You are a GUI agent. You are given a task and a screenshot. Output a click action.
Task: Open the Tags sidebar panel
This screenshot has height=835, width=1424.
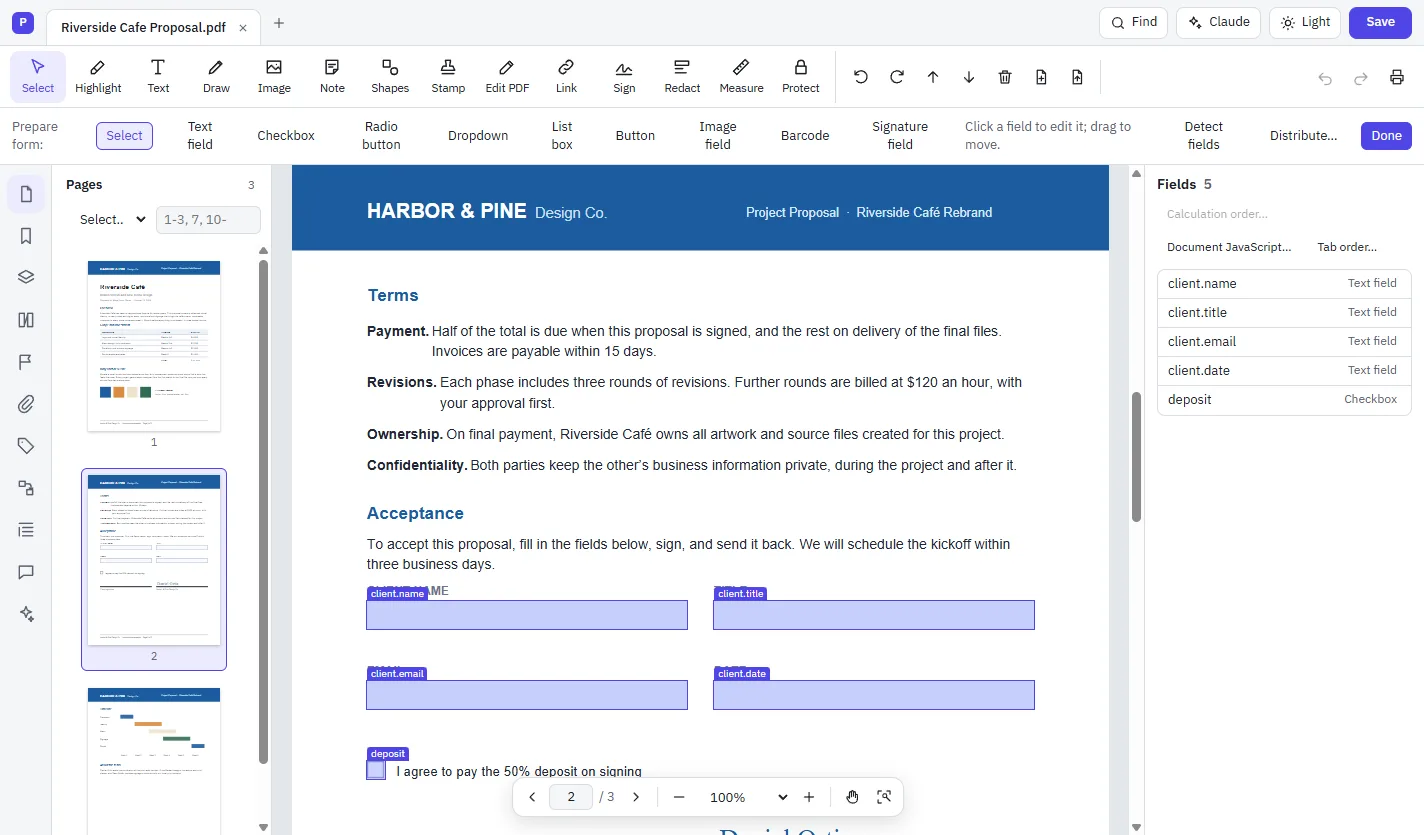click(x=26, y=446)
